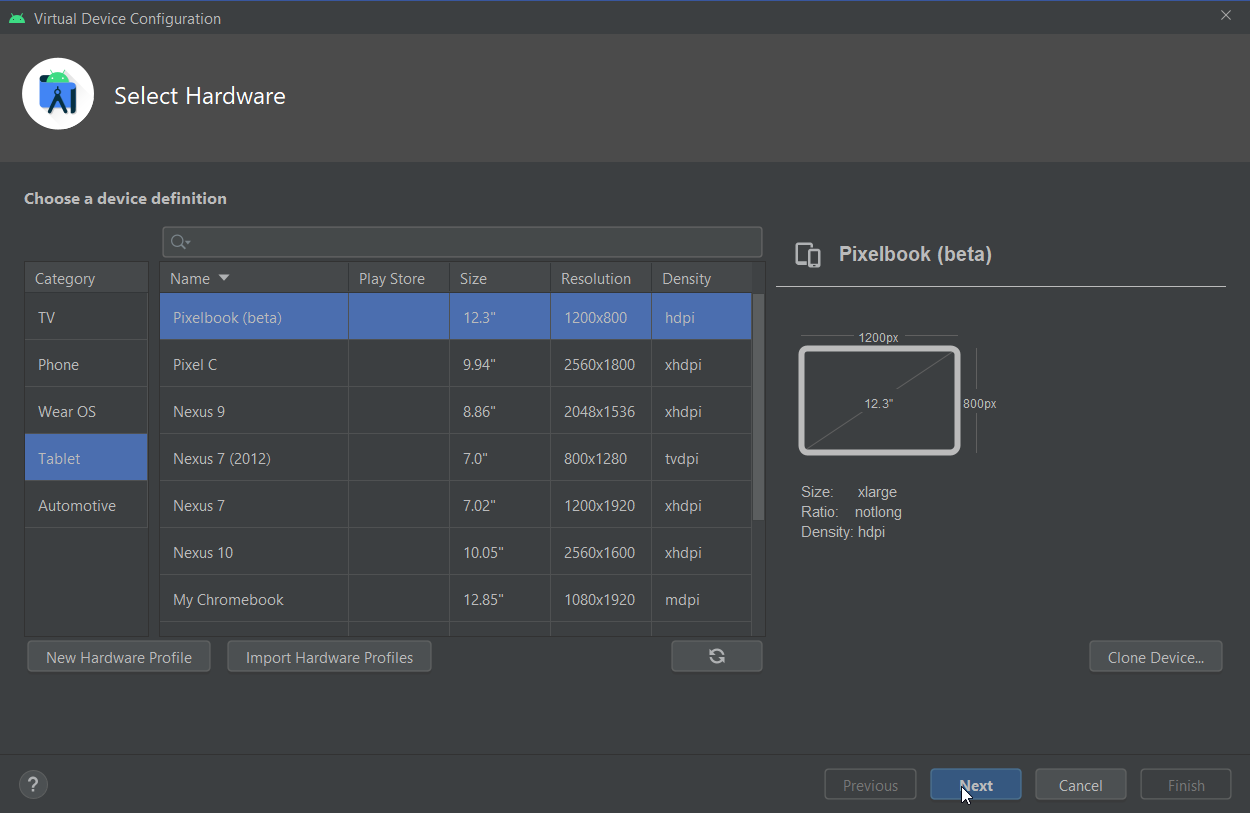Click the Size column header
The width and height of the screenshot is (1250, 813).
[500, 278]
